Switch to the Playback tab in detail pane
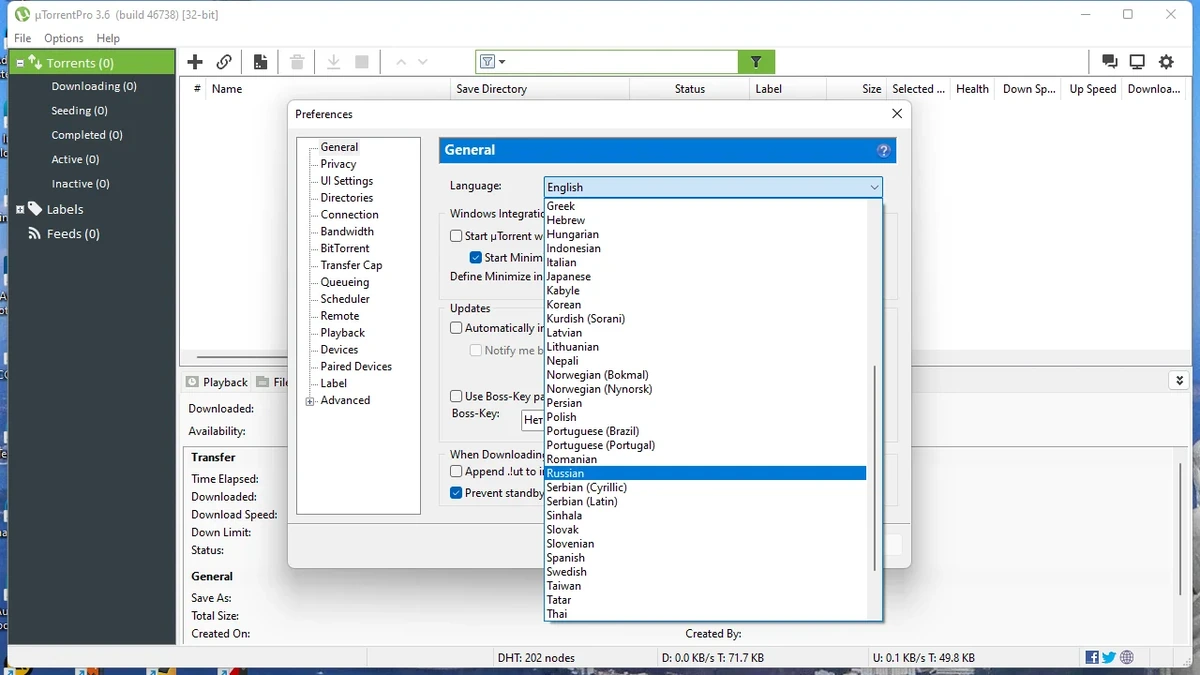The image size is (1200, 675). (217, 382)
